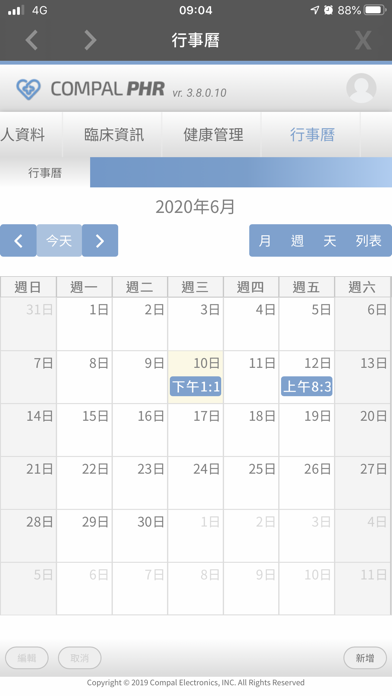Select 24日 in the calendar
Image resolution: width=392 pixels, height=696 pixels.
point(195,483)
